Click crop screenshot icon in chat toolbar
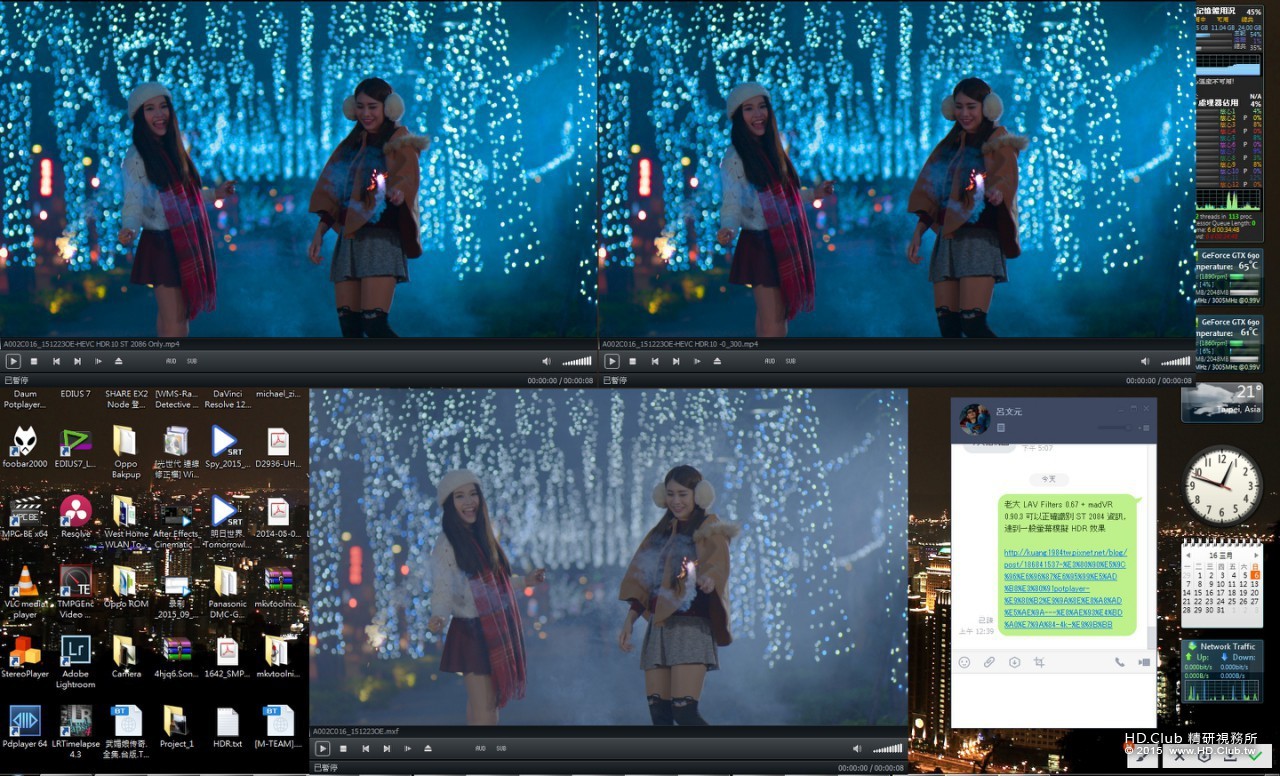This screenshot has height=776, width=1280. point(1039,662)
